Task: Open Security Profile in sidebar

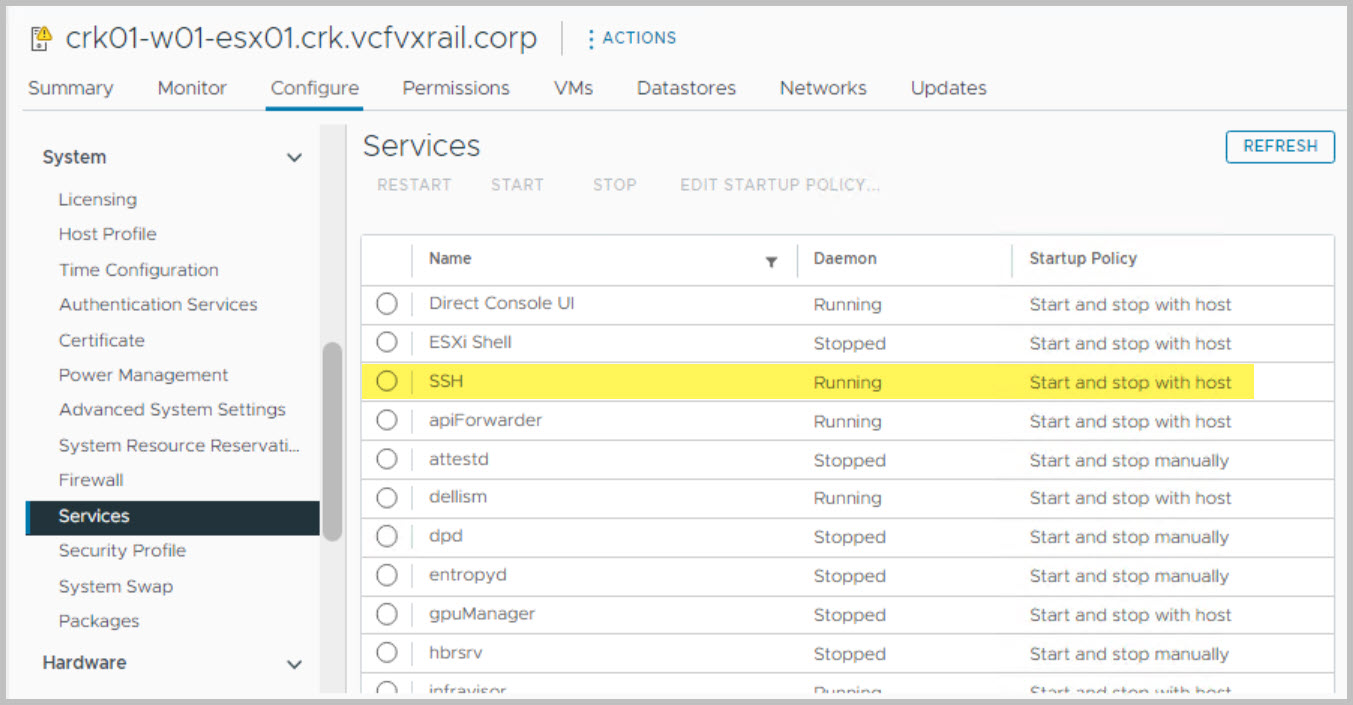Action: [122, 551]
